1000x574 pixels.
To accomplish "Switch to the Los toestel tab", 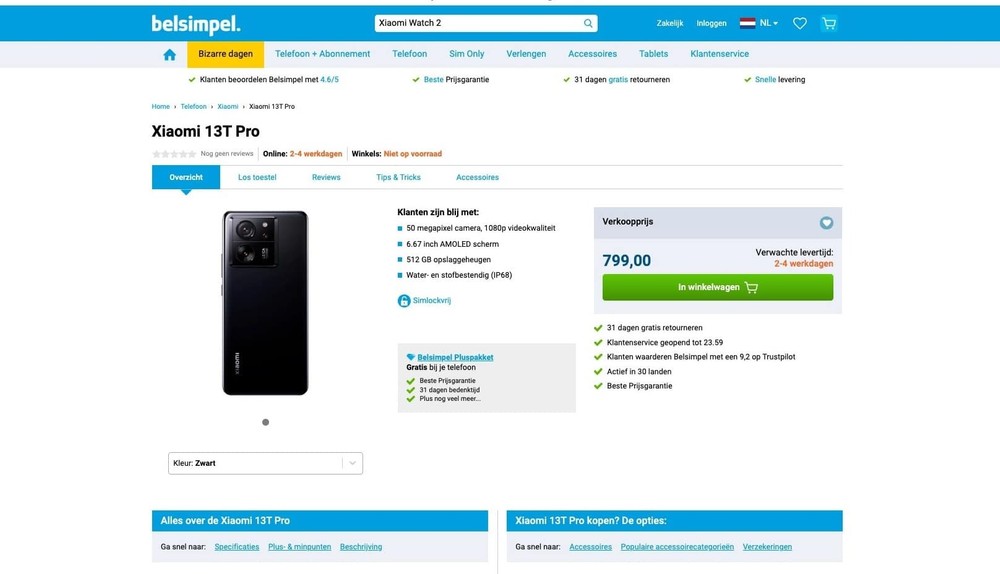I will pyautogui.click(x=257, y=177).
